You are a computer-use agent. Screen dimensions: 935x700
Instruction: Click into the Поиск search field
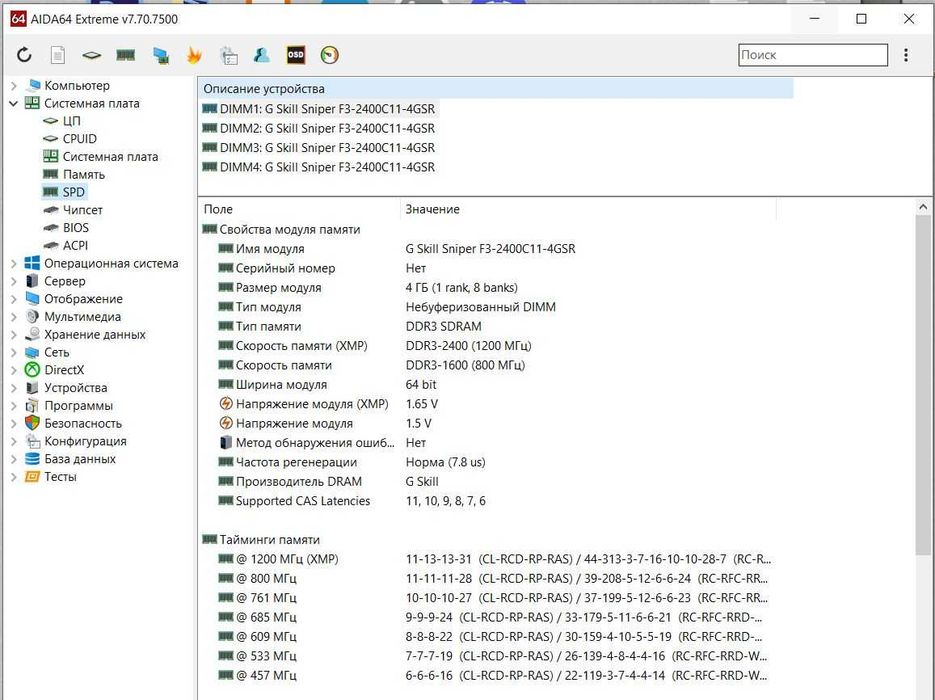[813, 55]
